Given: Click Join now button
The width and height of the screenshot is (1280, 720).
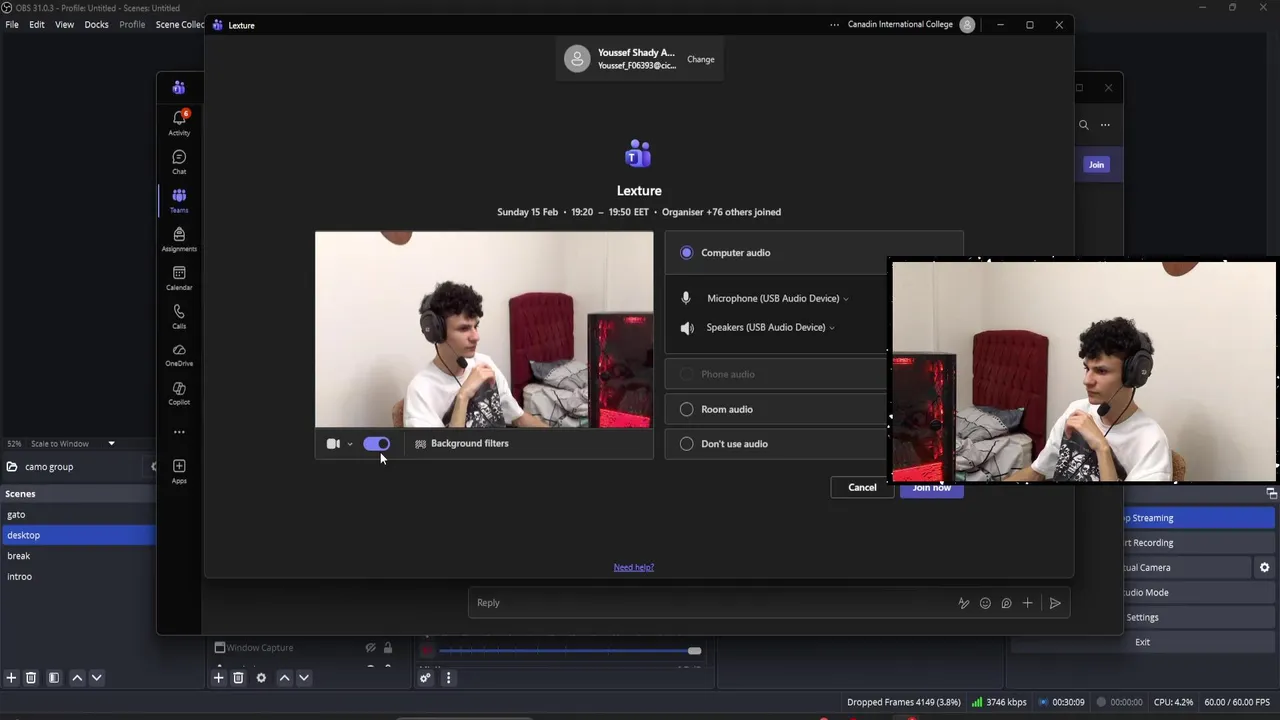Looking at the screenshot, I should (x=932, y=489).
